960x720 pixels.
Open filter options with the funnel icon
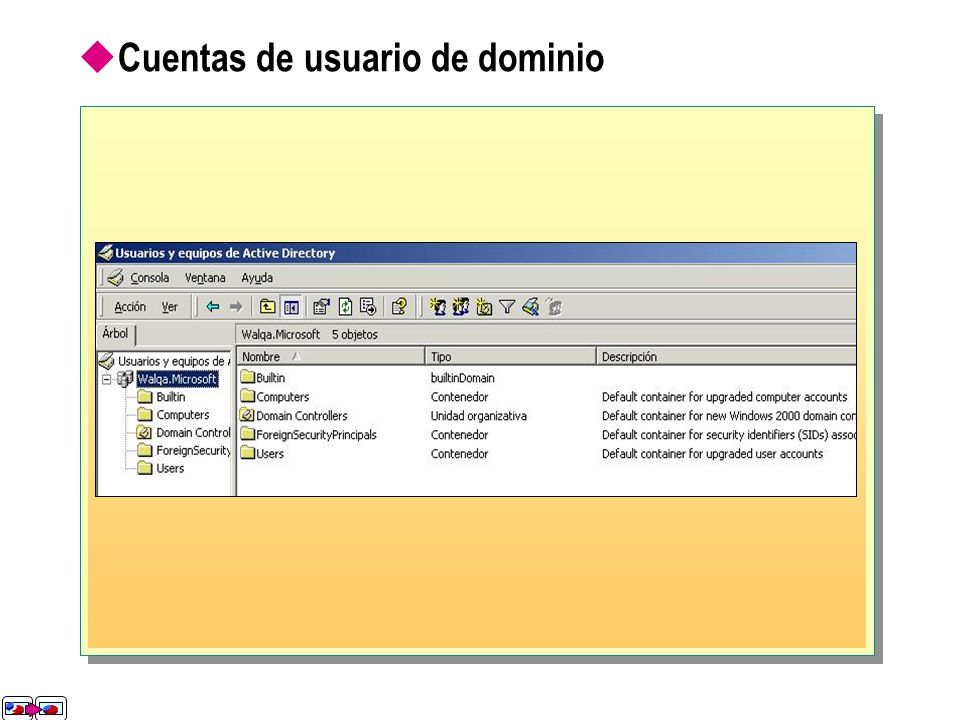pyautogui.click(x=507, y=307)
